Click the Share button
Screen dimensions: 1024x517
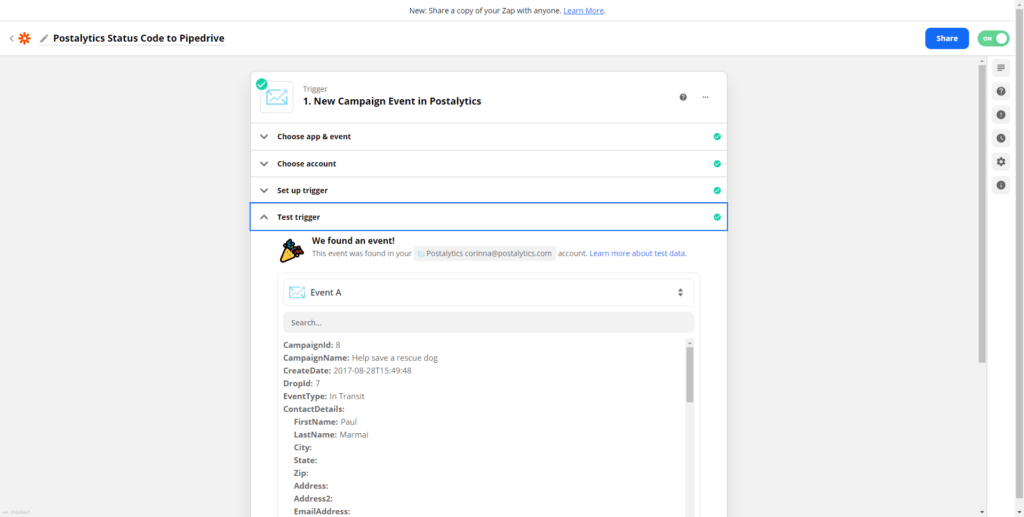coord(946,39)
